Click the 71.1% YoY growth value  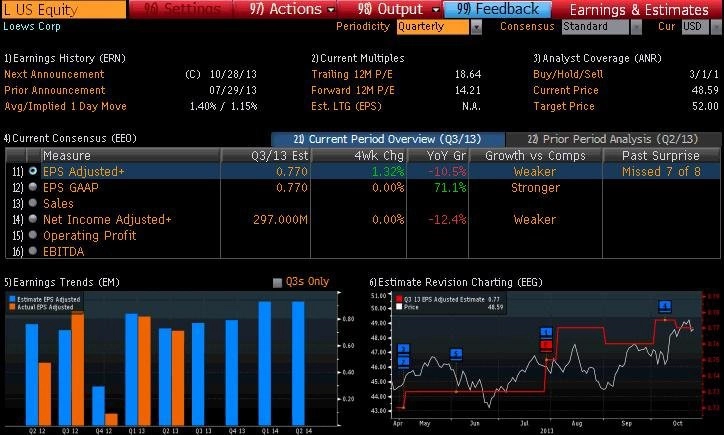pos(450,187)
